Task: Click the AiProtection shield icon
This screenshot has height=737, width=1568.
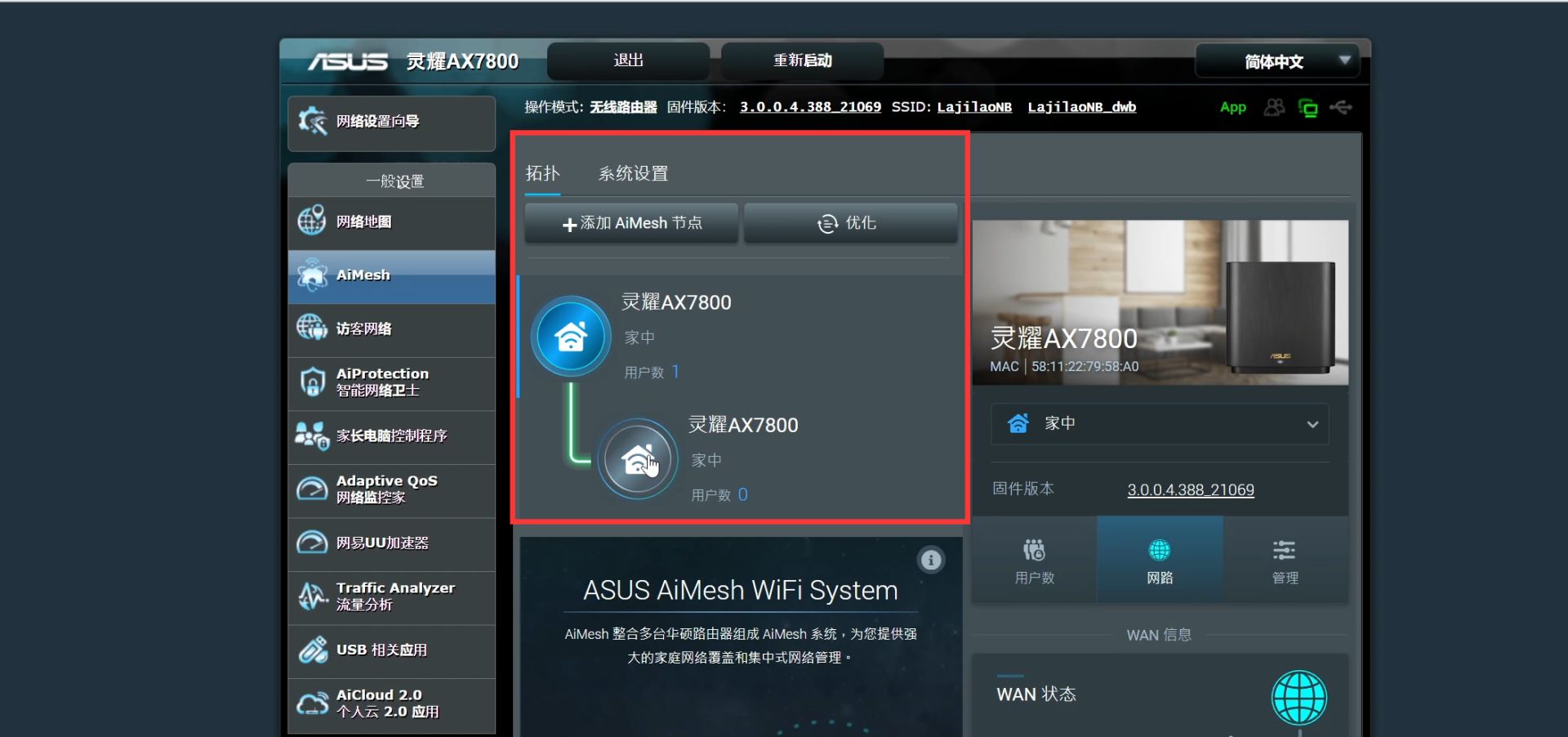Action: click(x=312, y=382)
